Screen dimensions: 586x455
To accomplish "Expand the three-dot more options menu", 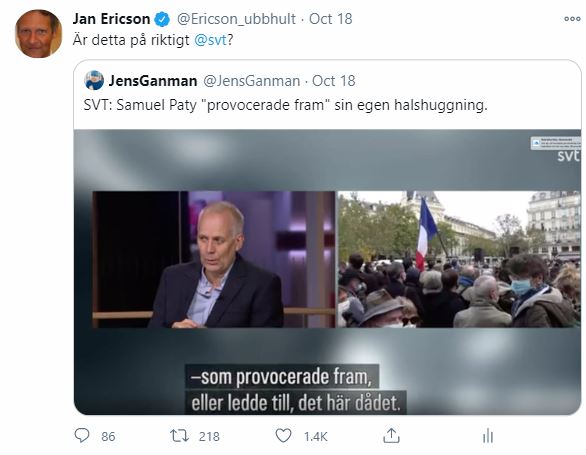I will click(x=572, y=19).
